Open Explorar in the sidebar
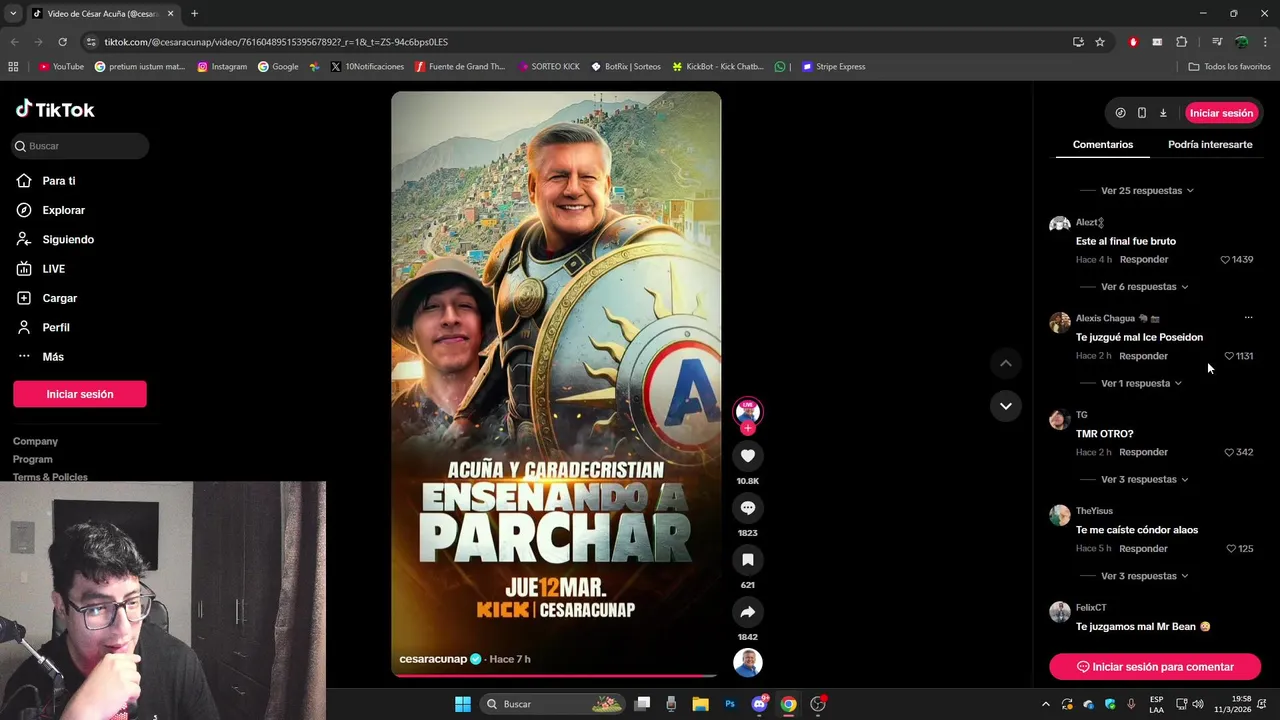Viewport: 1280px width, 720px height. click(x=50, y=210)
